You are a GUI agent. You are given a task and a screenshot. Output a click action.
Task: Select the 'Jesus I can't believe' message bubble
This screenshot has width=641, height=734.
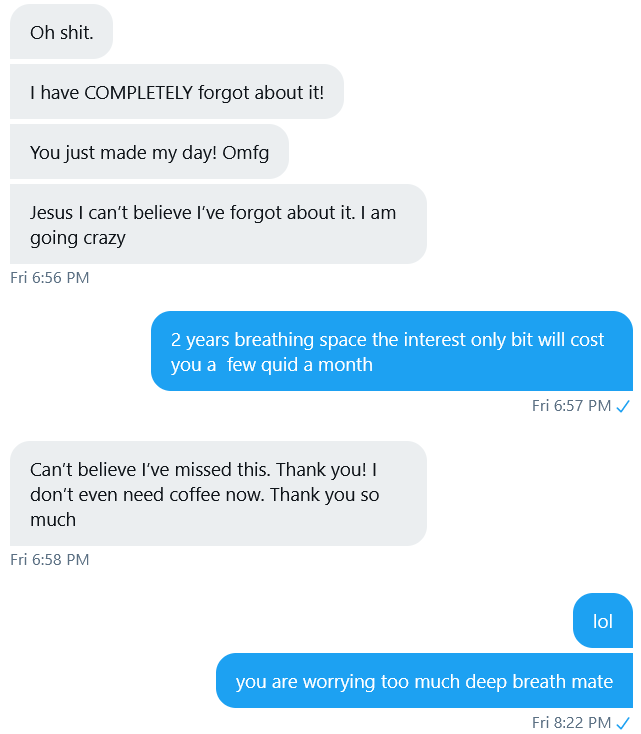218,224
